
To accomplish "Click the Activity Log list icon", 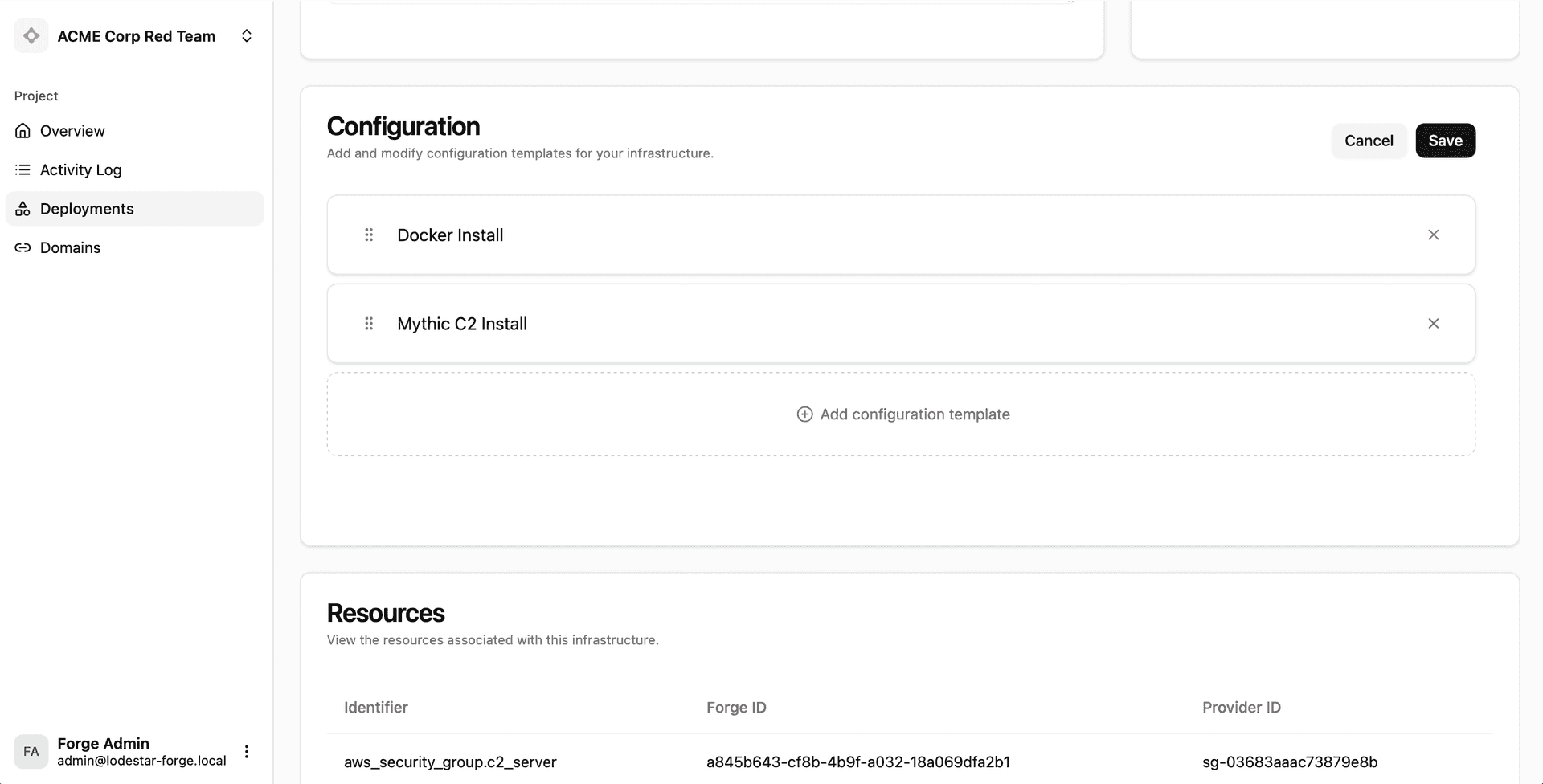I will 23,169.
